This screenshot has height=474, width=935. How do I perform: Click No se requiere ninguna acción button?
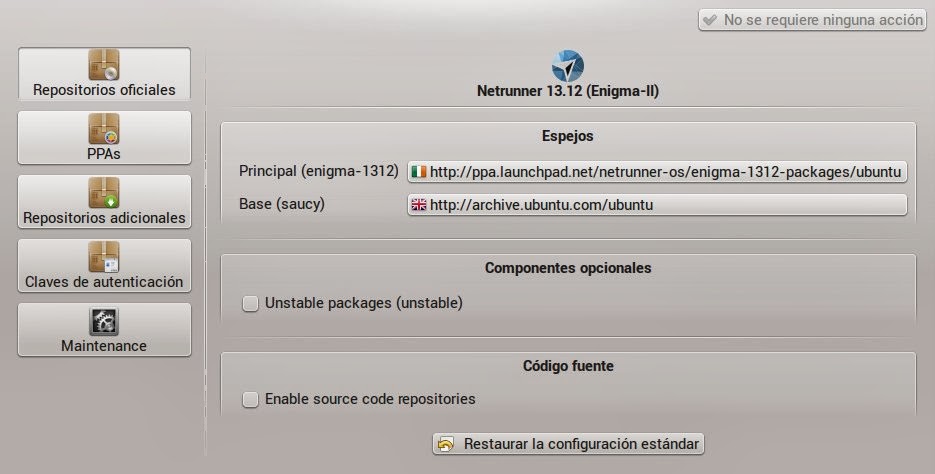(812, 20)
